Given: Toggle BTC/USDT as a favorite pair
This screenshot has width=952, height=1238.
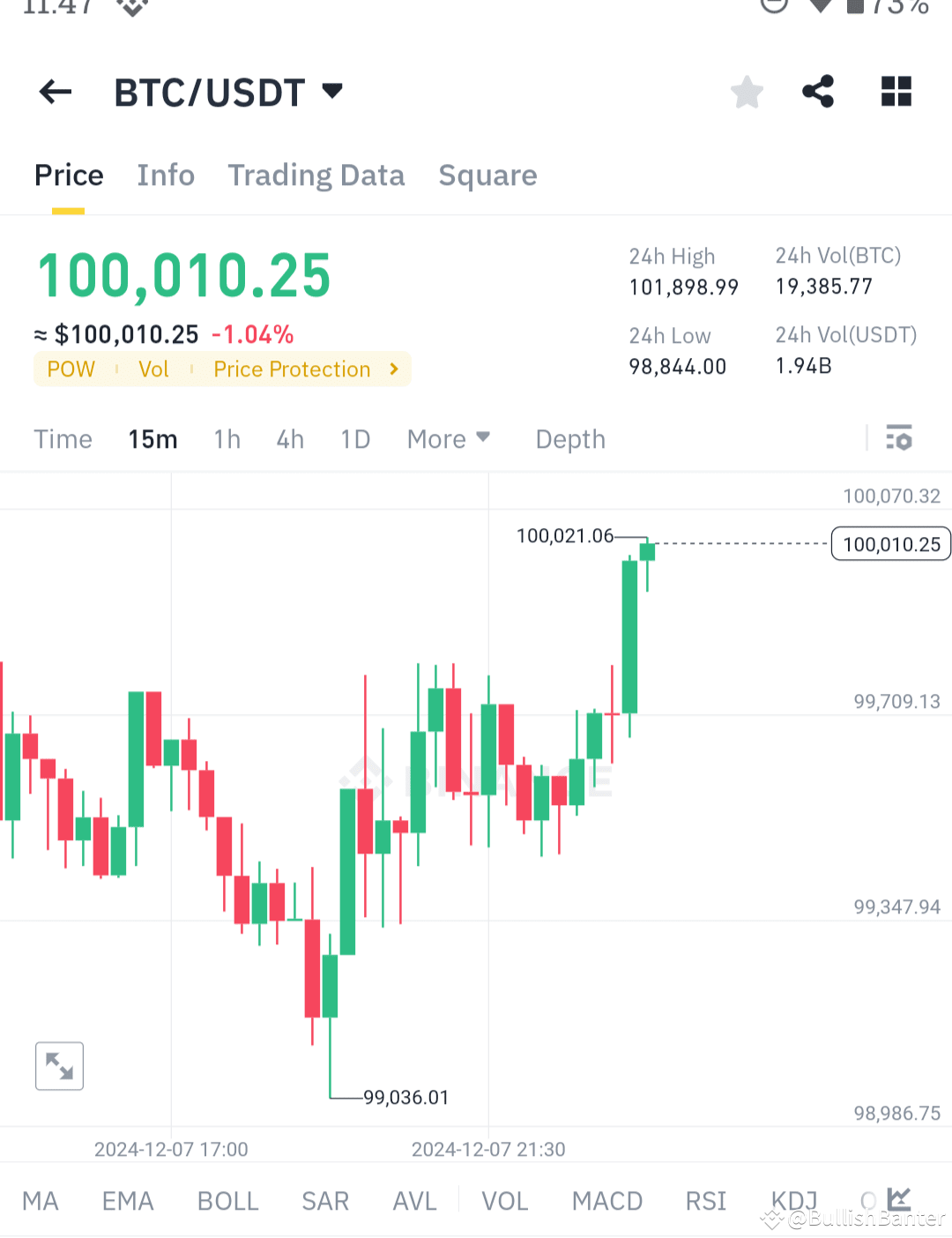Looking at the screenshot, I should pos(747,91).
